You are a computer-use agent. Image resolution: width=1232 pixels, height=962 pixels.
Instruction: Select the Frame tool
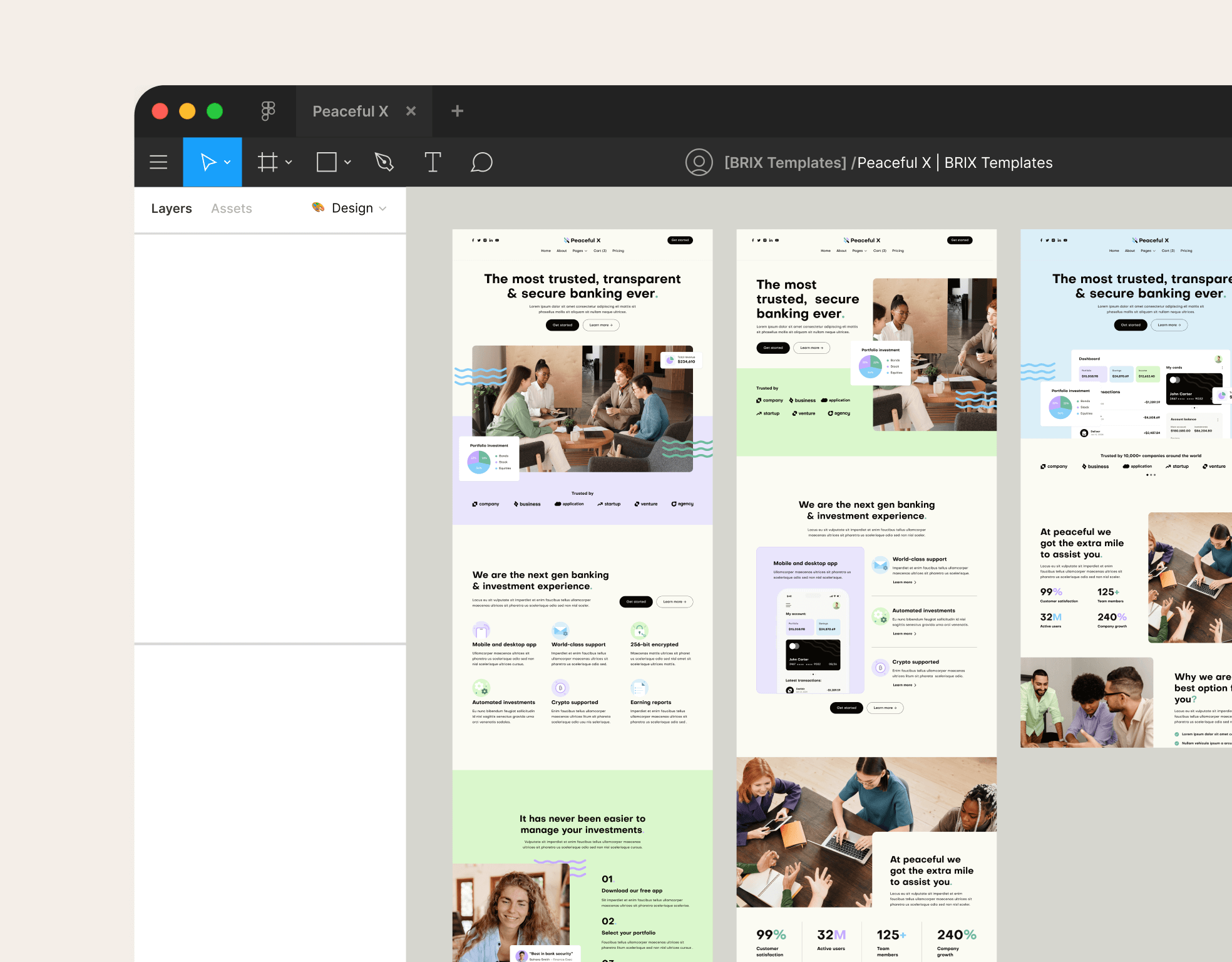(x=268, y=162)
